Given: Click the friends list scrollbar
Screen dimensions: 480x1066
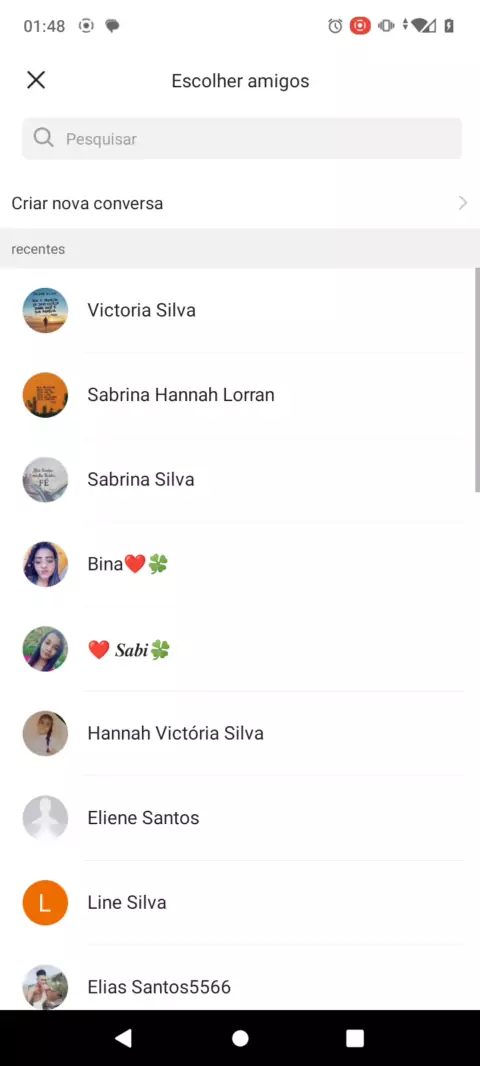Looking at the screenshot, I should pos(477,379).
